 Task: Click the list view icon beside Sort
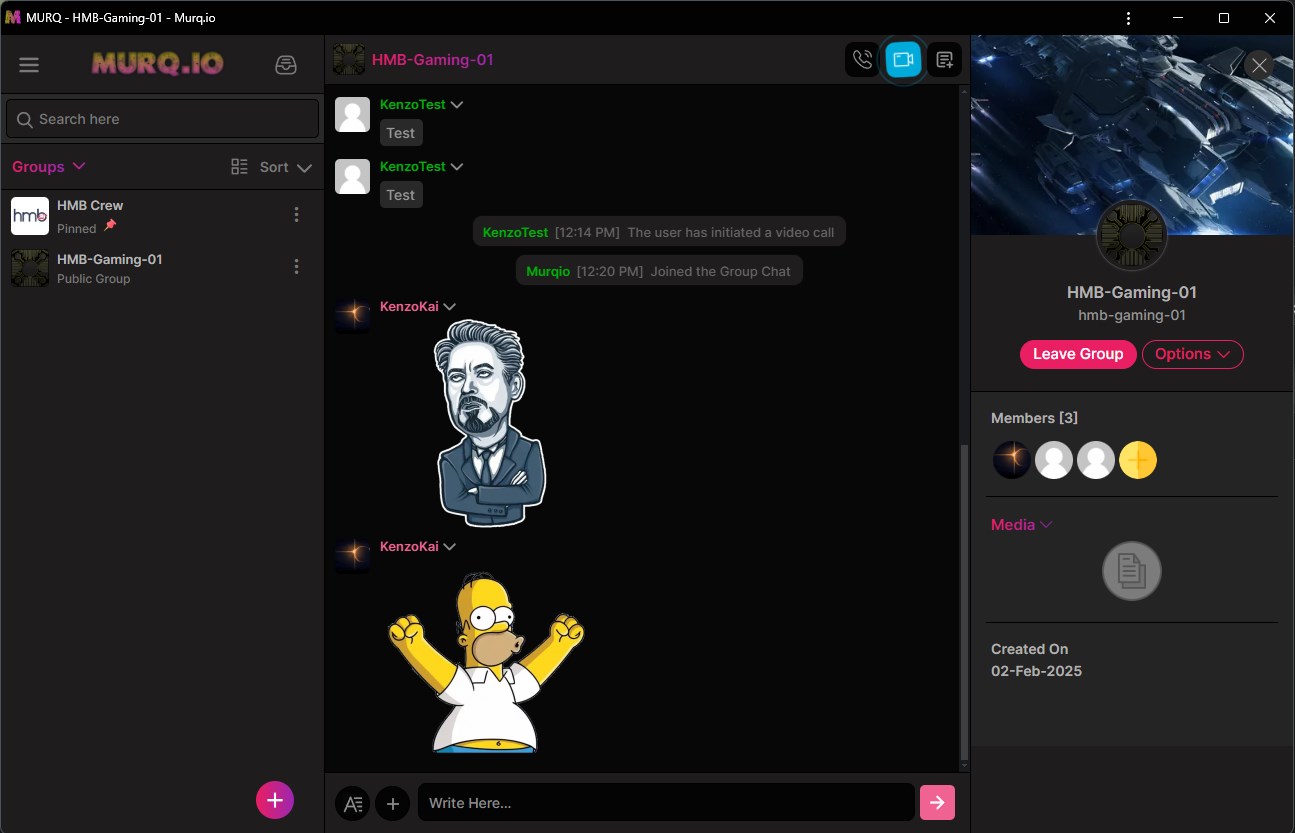(239, 167)
